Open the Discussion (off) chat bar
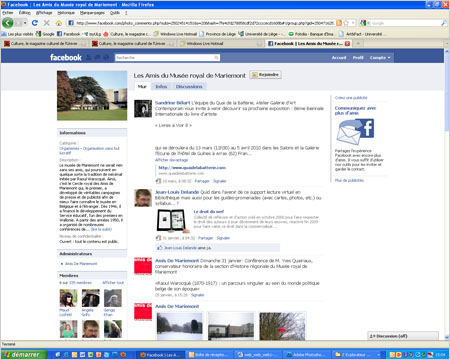This screenshot has height=360, width=450. (x=403, y=336)
